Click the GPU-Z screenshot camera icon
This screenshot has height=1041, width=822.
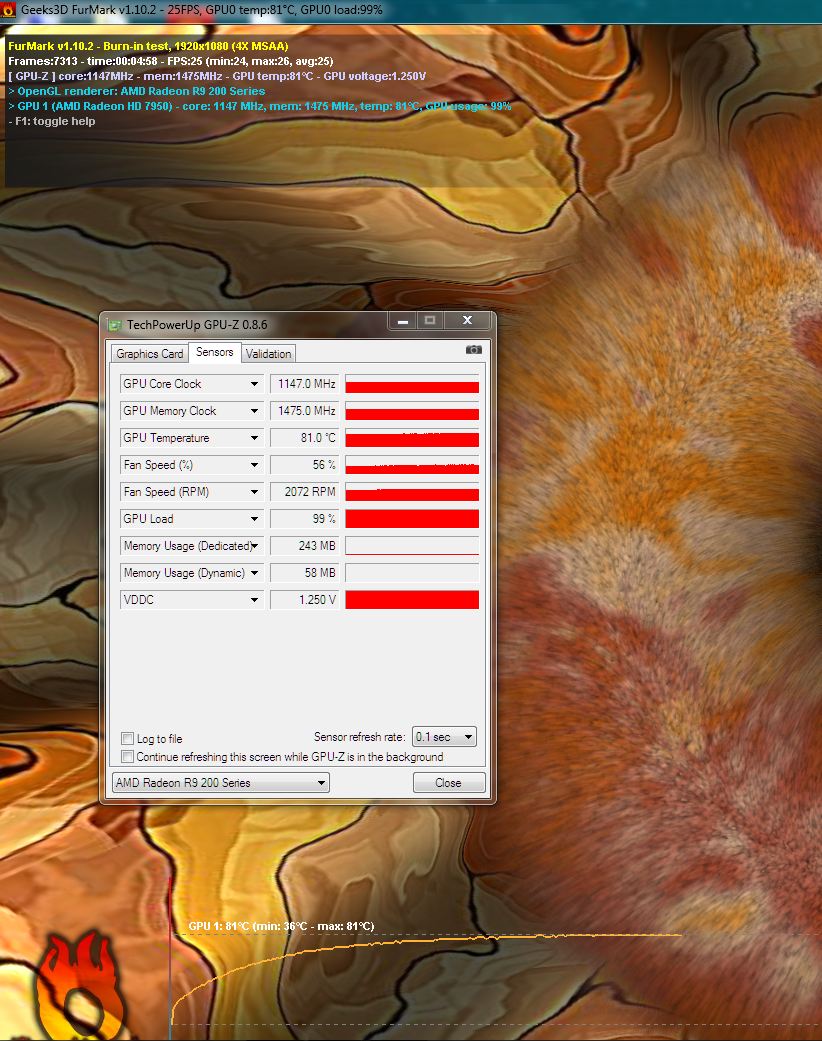tap(473, 350)
